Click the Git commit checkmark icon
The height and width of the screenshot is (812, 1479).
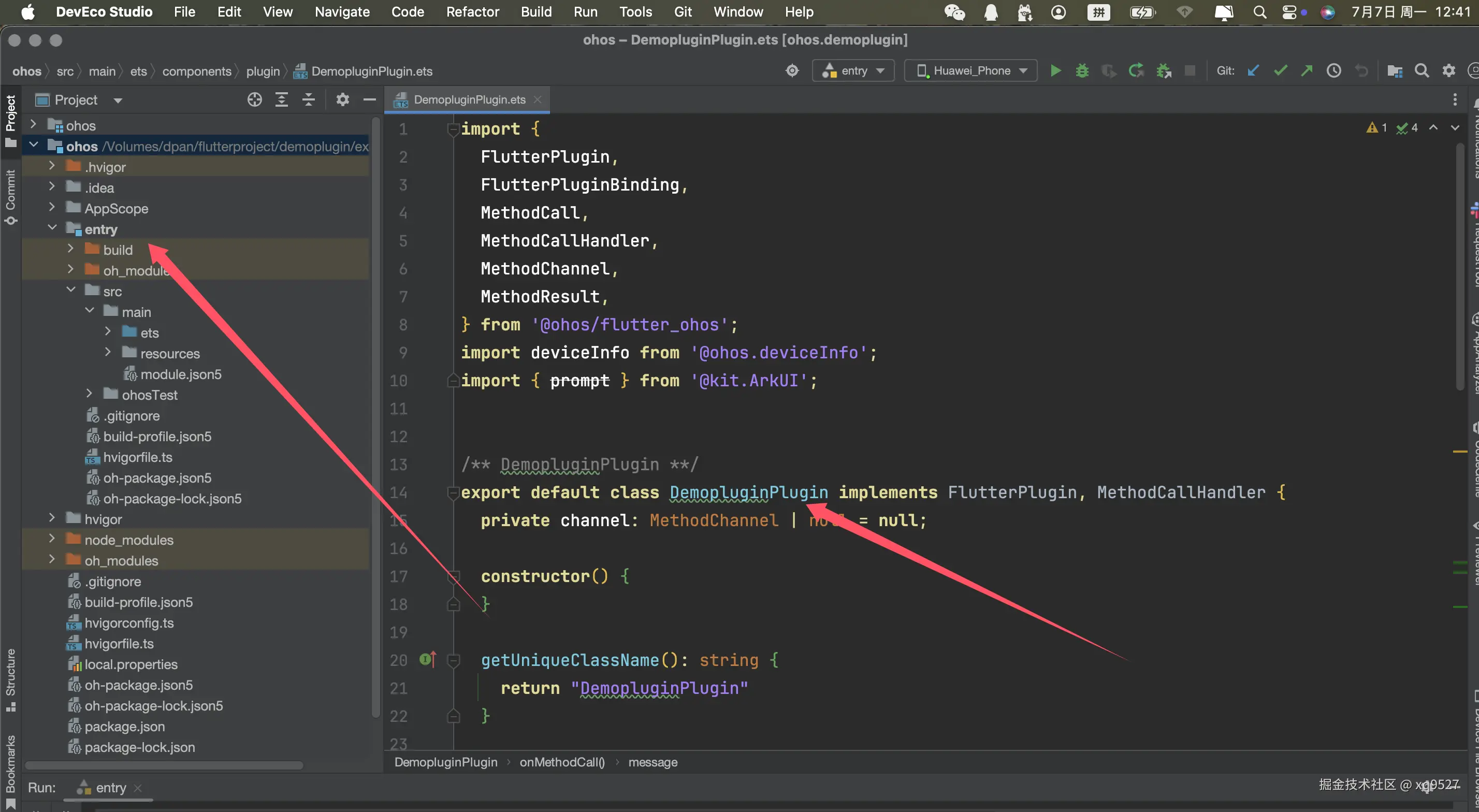1280,70
